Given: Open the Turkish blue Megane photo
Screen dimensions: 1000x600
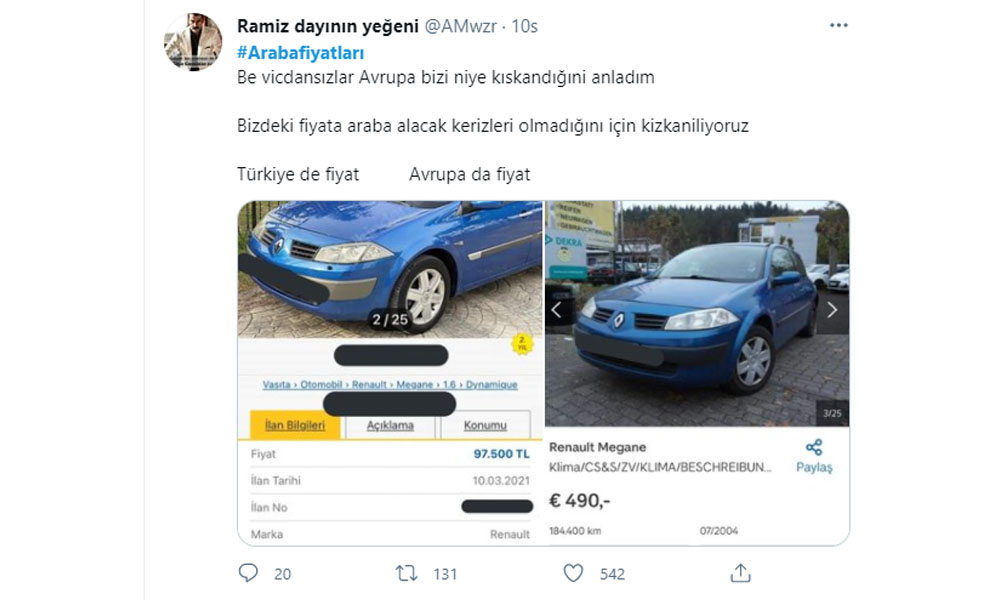Looking at the screenshot, I should [x=390, y=269].
